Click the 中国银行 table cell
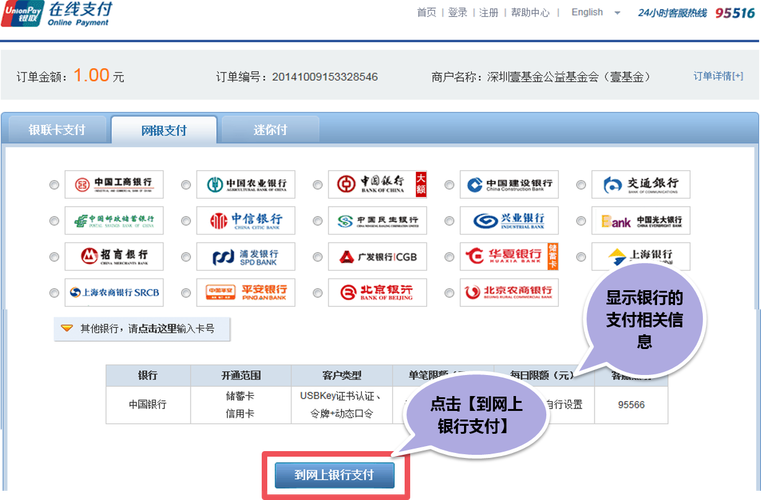761x500 pixels. [x=148, y=405]
